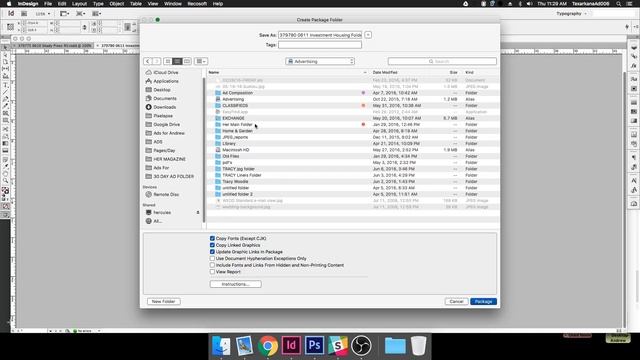
Task: Toggle Update Graphic Links In Package checkbox
Action: click(212, 252)
